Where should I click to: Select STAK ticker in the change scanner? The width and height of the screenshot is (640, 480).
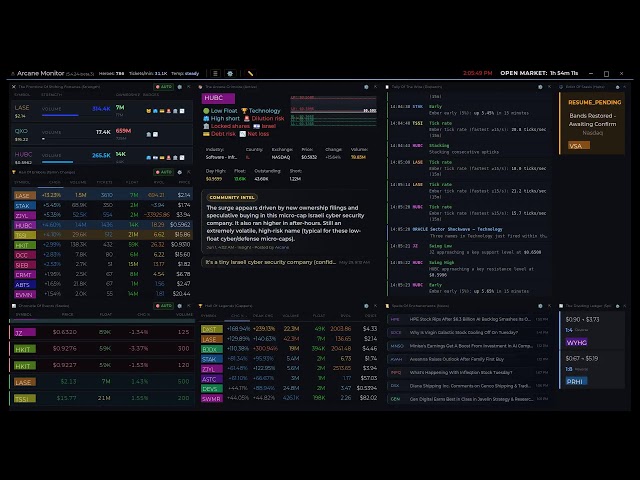point(24,206)
